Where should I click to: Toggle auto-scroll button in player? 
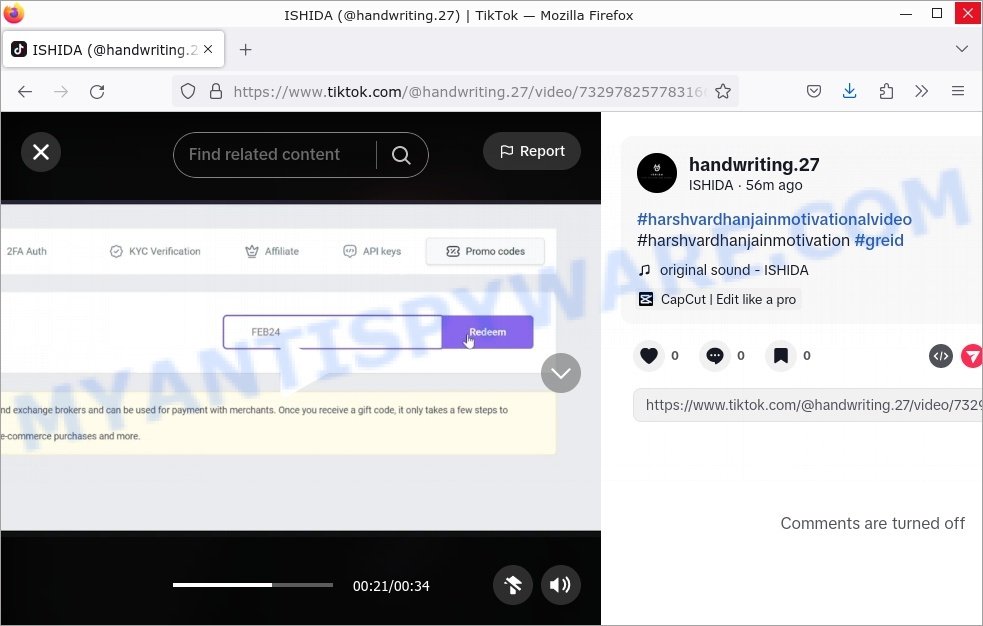(513, 585)
